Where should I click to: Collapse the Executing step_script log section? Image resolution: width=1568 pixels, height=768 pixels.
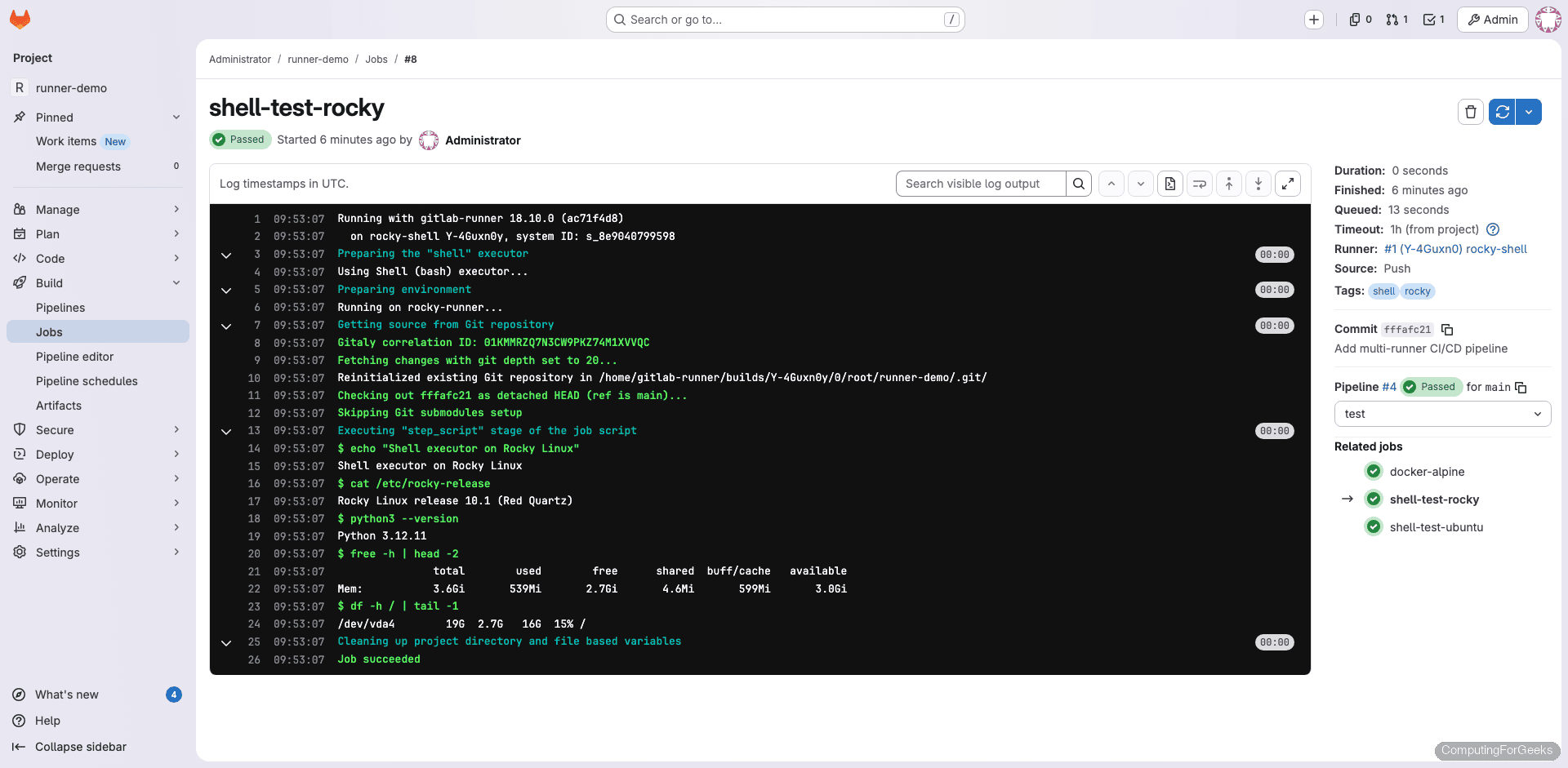(x=226, y=431)
